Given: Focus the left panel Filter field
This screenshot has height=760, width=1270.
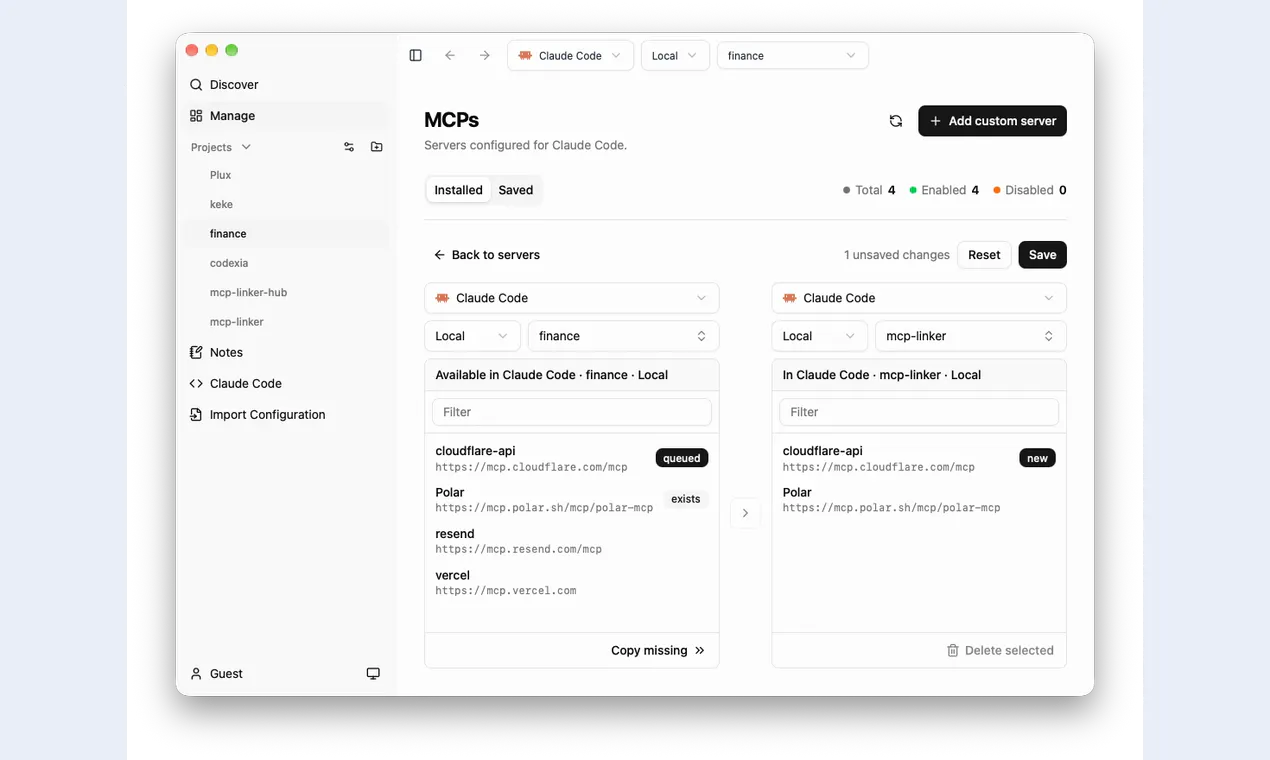Looking at the screenshot, I should click(571, 412).
